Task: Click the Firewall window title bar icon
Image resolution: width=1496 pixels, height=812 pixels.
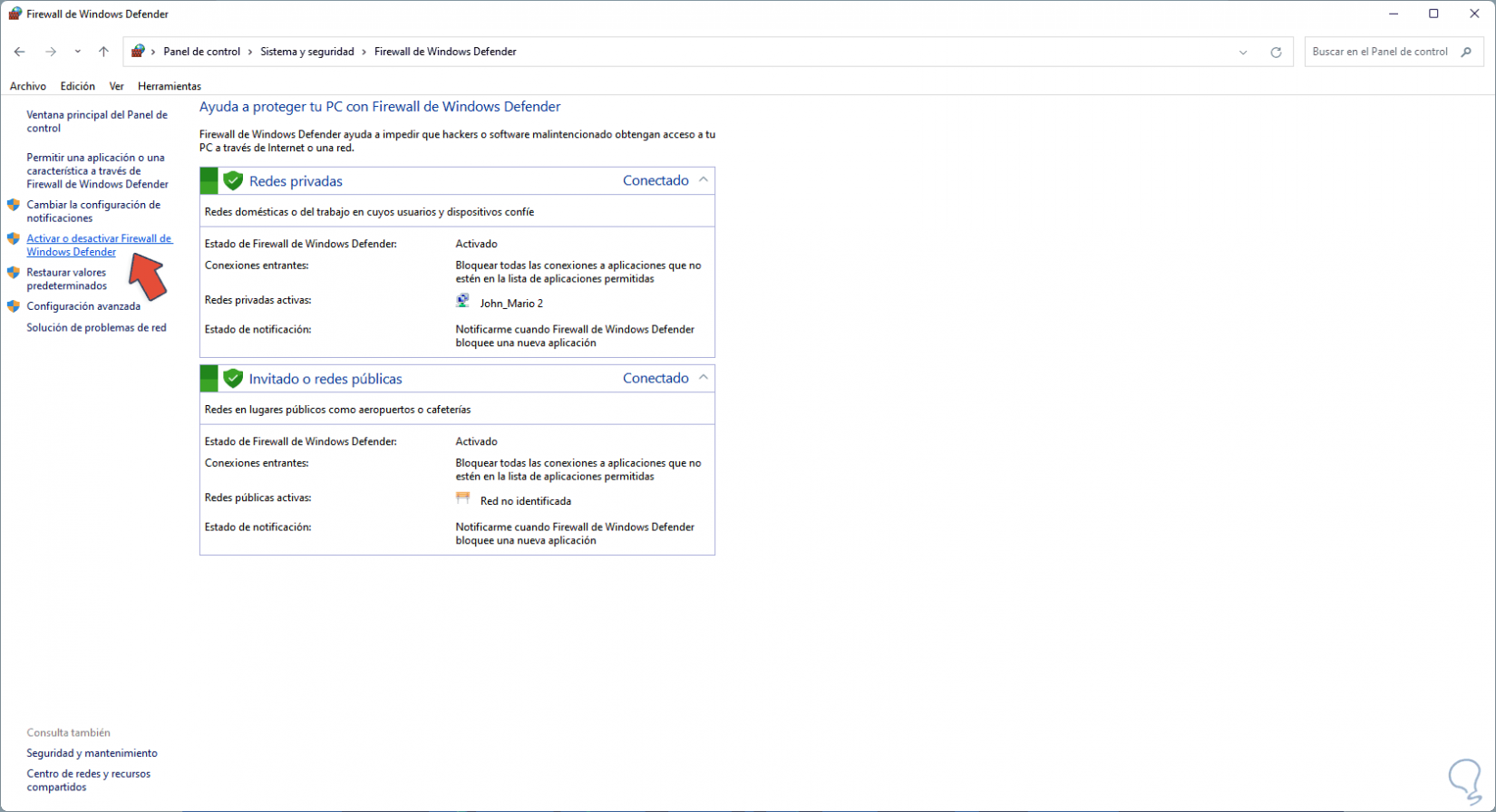Action: pyautogui.click(x=15, y=14)
